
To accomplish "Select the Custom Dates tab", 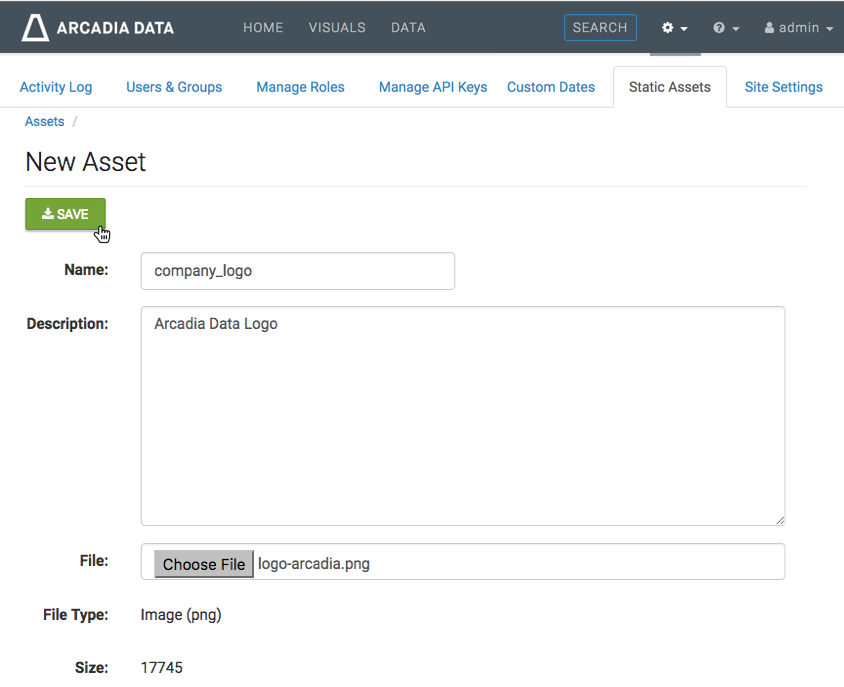I will (x=551, y=87).
